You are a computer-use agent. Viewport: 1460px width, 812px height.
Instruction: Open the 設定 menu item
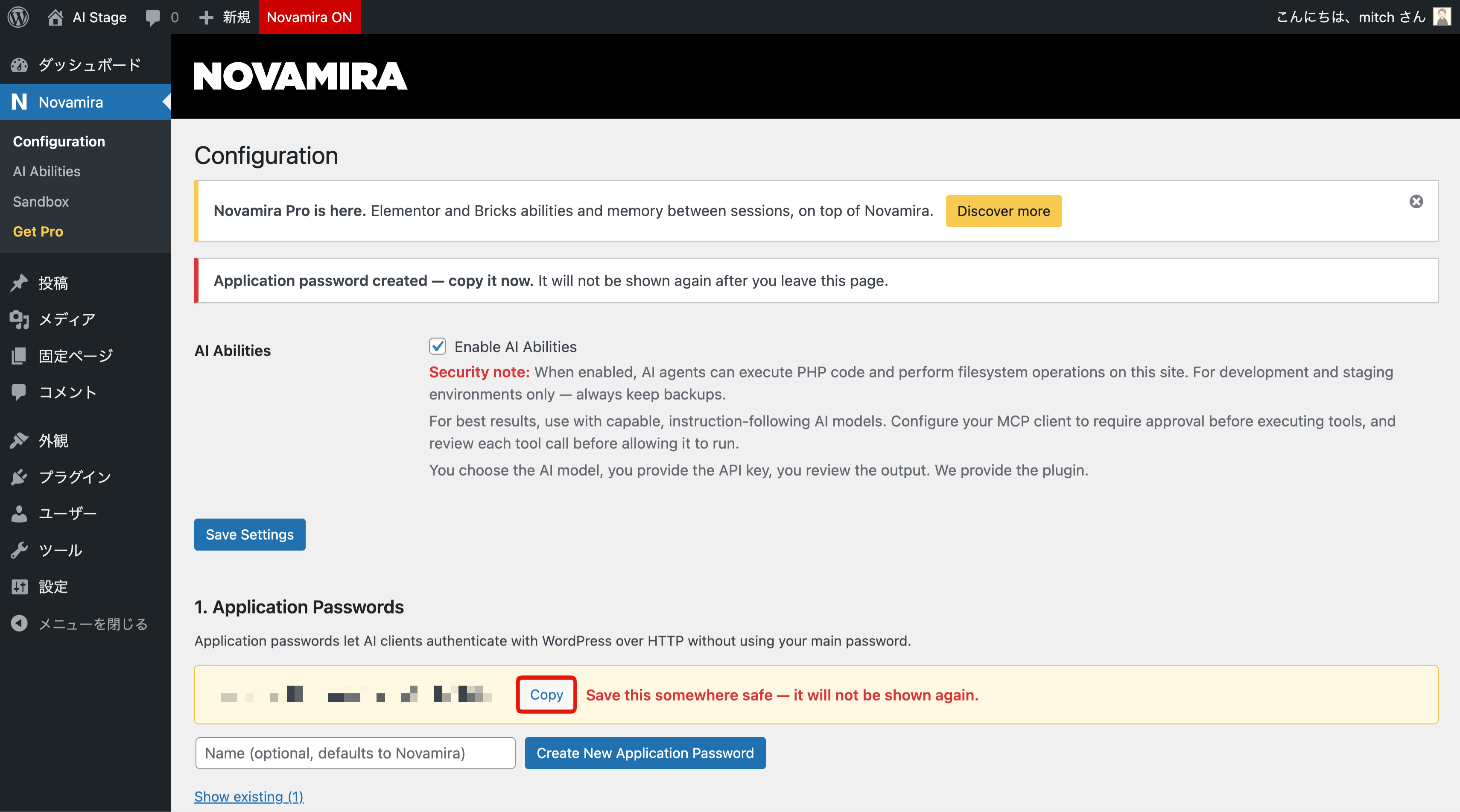(x=85, y=587)
